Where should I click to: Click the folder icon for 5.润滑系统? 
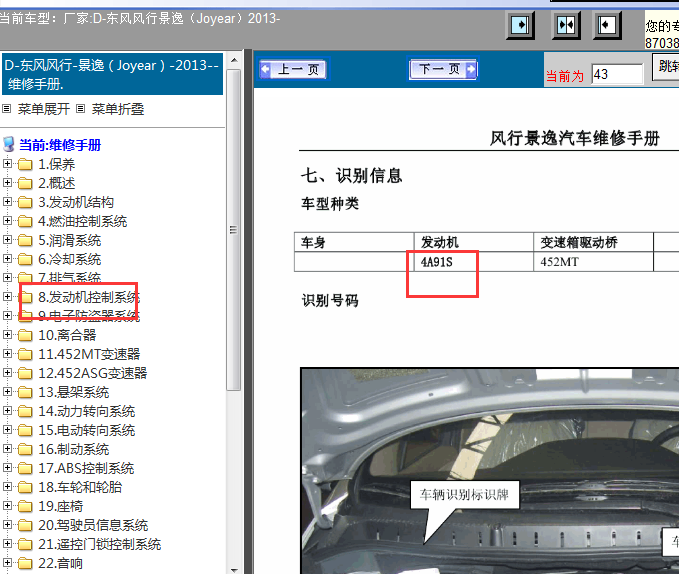click(x=25, y=240)
